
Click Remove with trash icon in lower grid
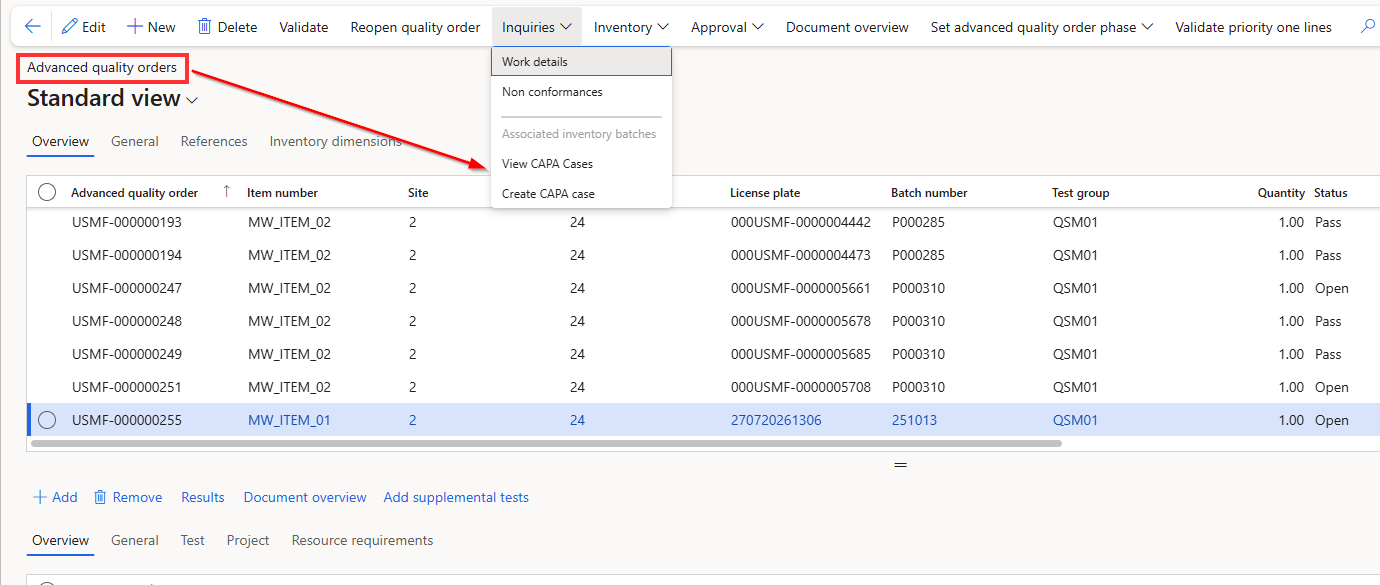pyautogui.click(x=128, y=497)
